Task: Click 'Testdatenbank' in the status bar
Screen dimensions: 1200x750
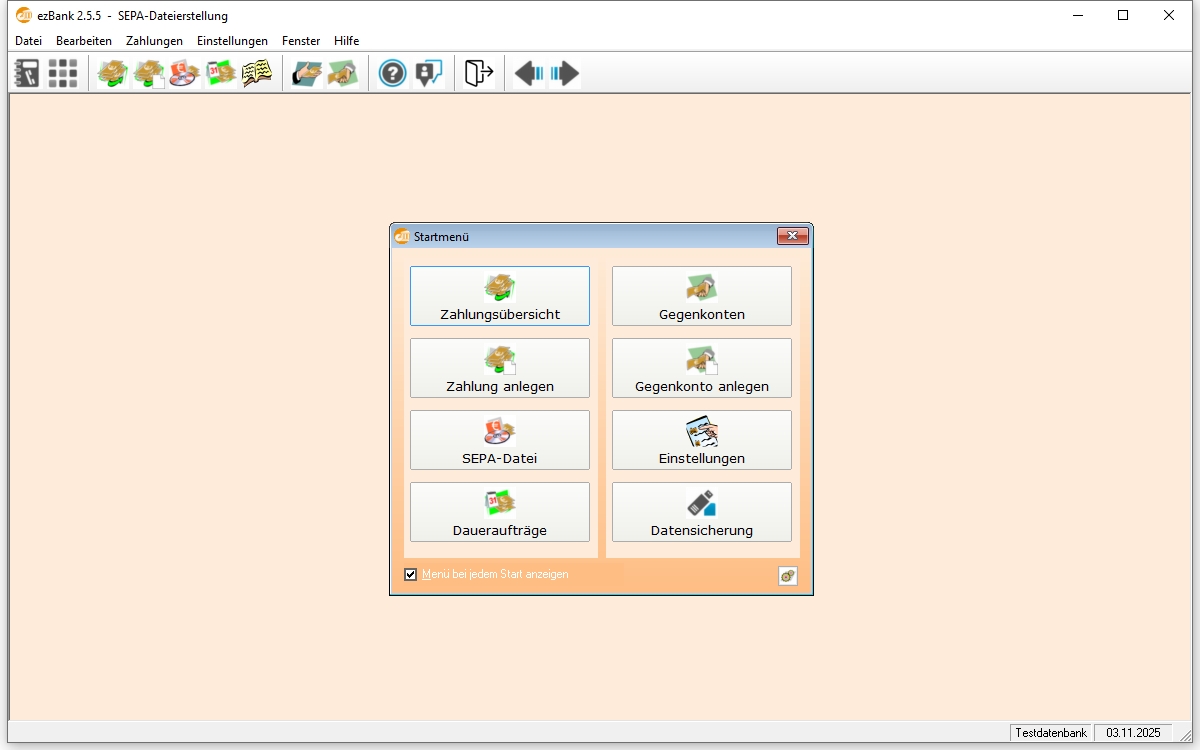Action: point(1051,733)
